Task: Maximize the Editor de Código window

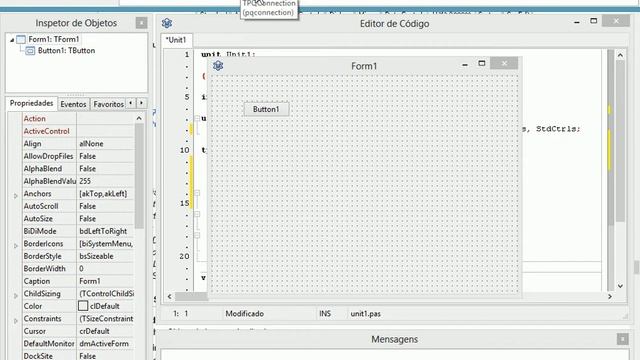Action: click(x=593, y=21)
